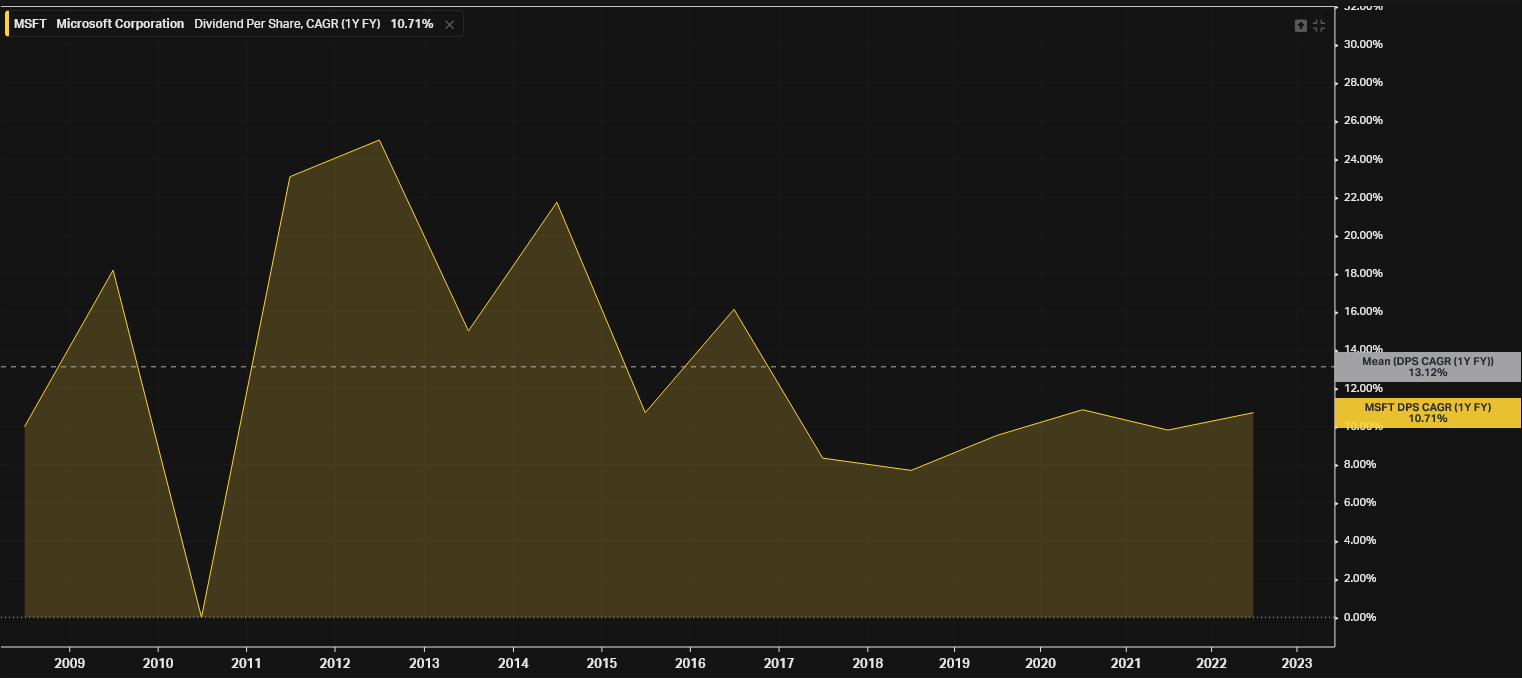The width and height of the screenshot is (1522, 678).
Task: Click the Microsoft Corporation name in legend
Action: click(120, 23)
